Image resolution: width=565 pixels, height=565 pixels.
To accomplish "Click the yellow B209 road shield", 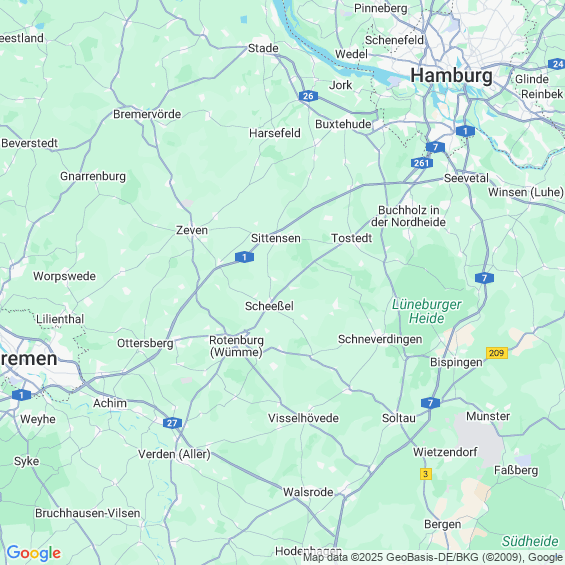I will (x=497, y=353).
